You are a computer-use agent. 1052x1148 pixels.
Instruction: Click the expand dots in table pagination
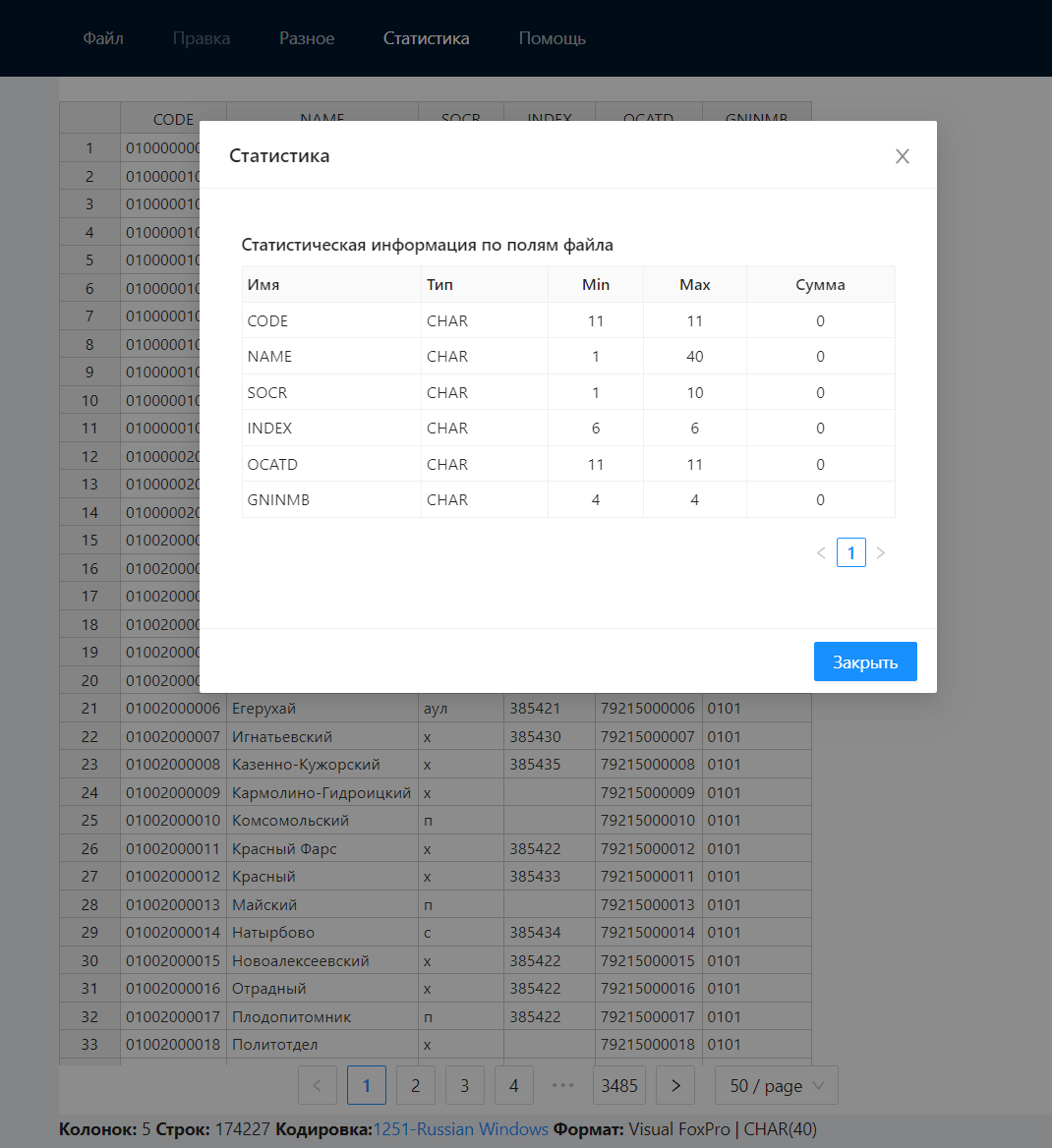coord(563,1085)
